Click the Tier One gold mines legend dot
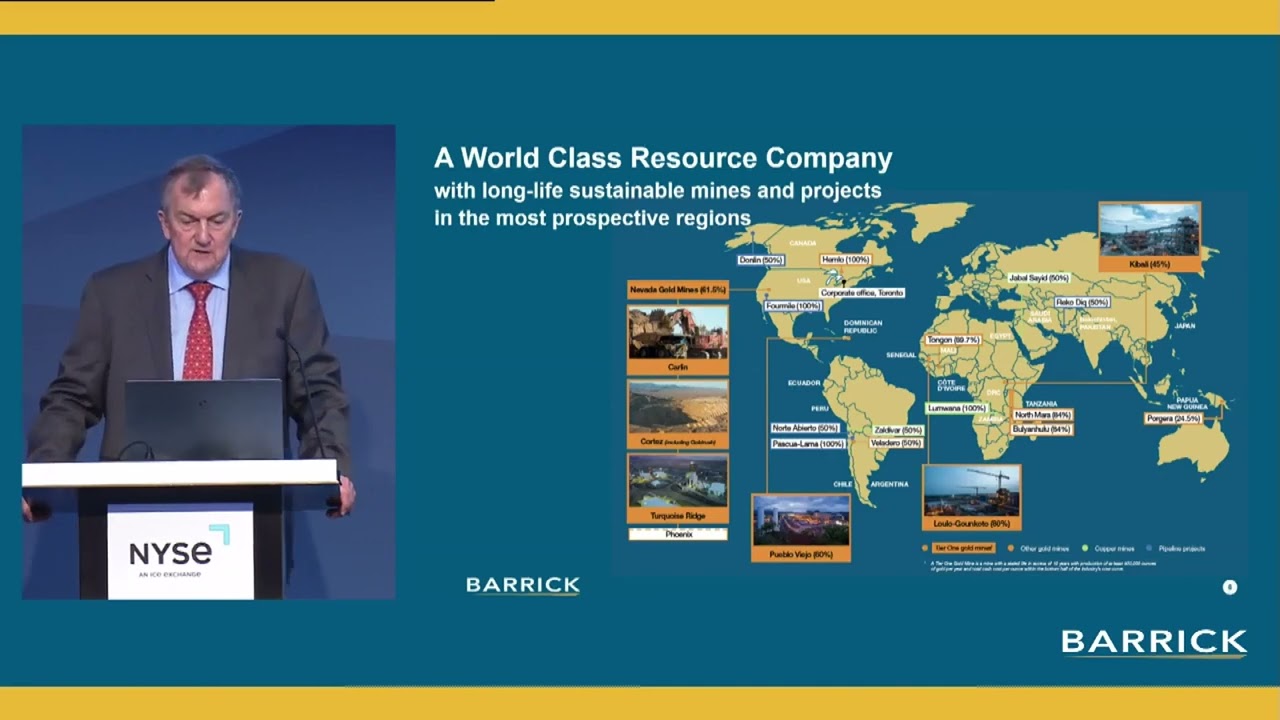The image size is (1280, 720). [925, 548]
